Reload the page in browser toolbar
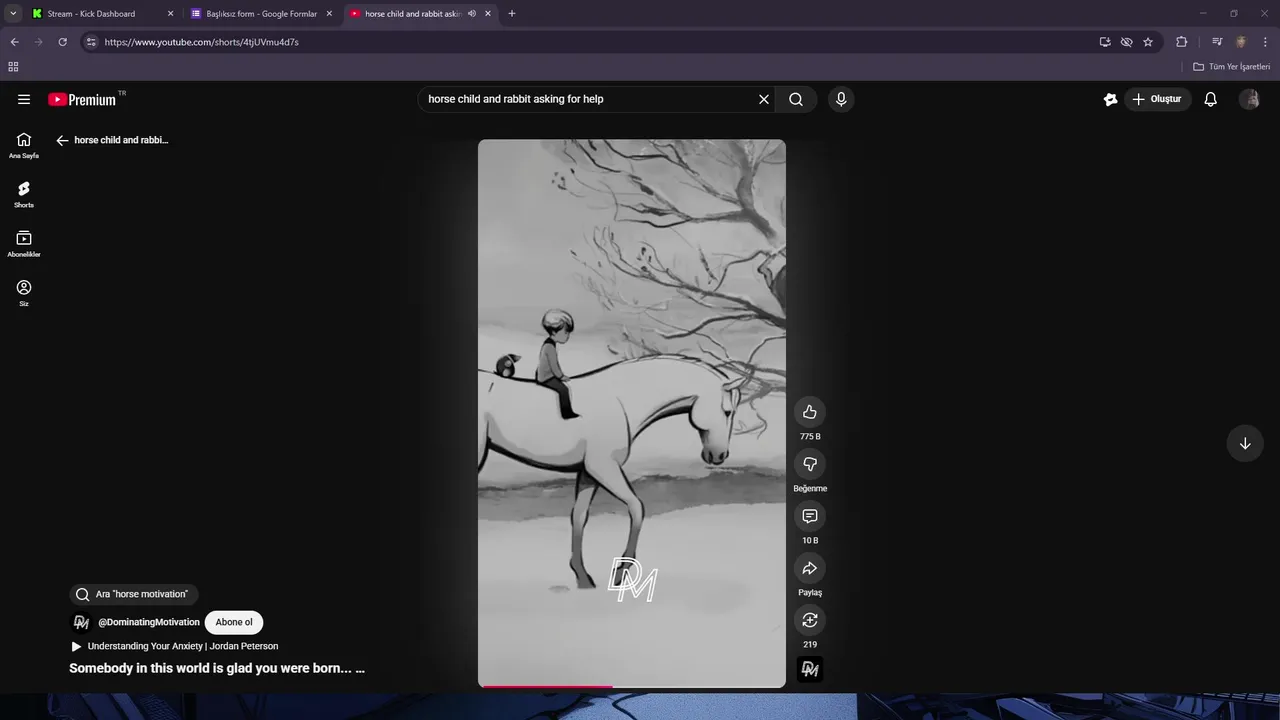Viewport: 1280px width, 720px height. click(62, 42)
